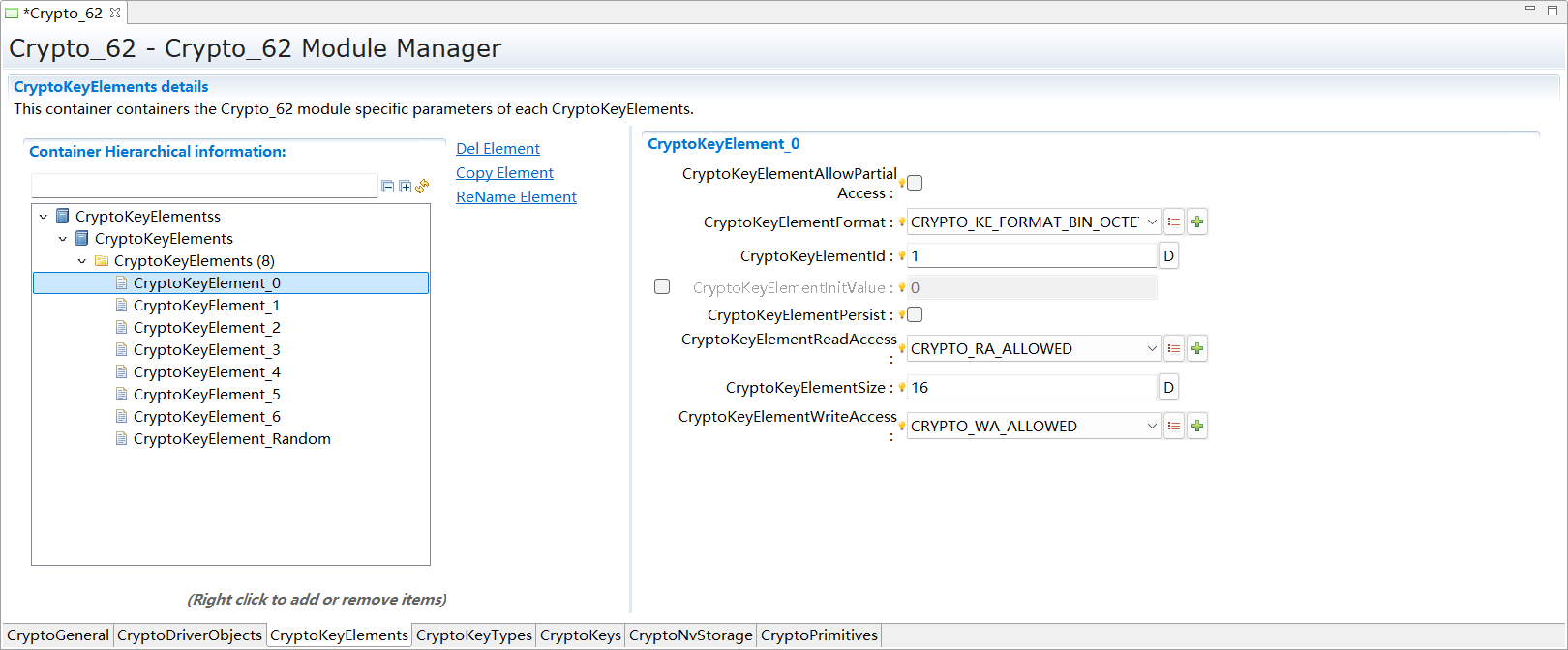Click the lightbulb hint next to CryptoKeyElementSize
The height and width of the screenshot is (650, 1568).
coord(902,387)
